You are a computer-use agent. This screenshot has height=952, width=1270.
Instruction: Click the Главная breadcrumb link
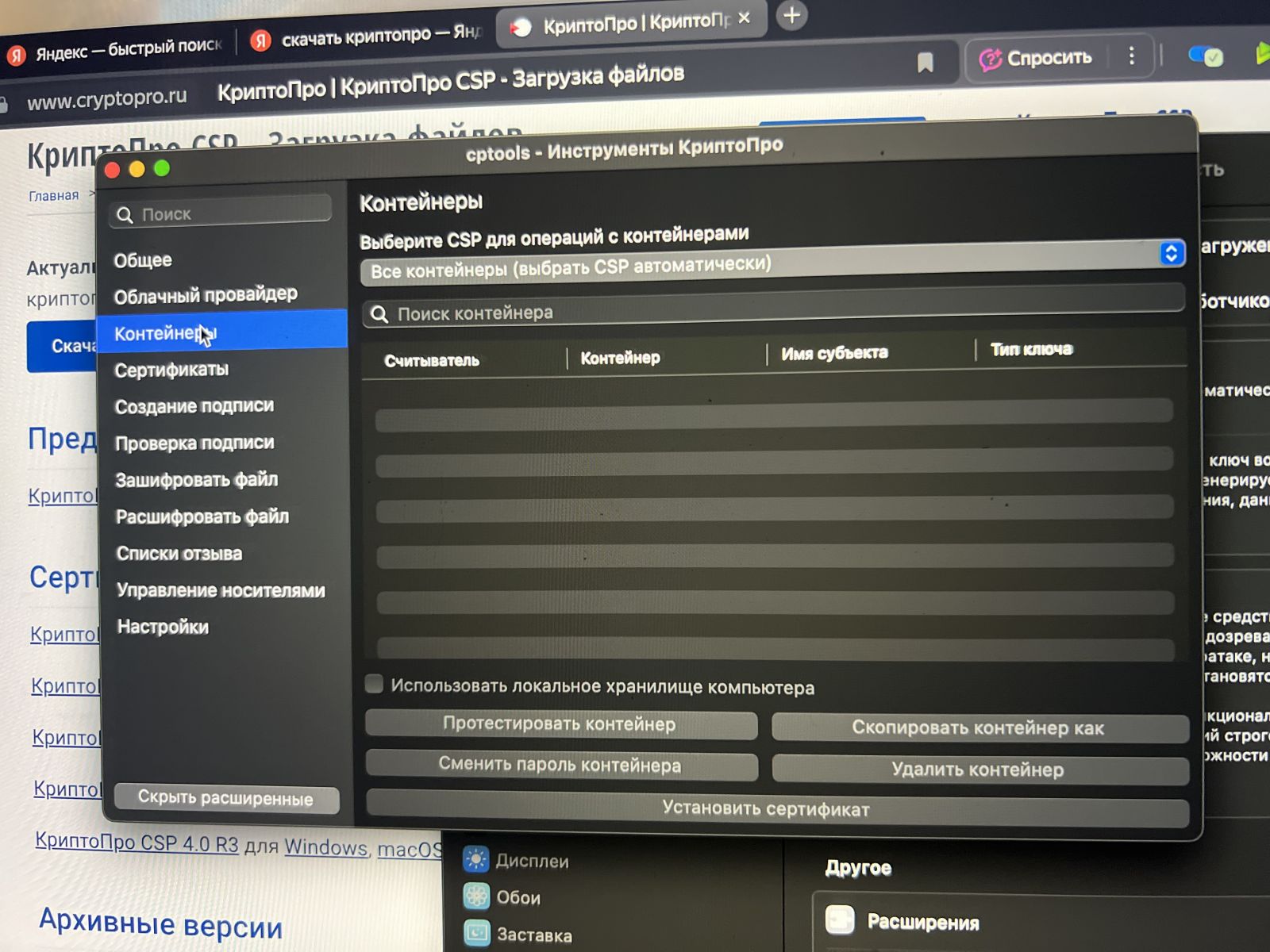(x=54, y=195)
